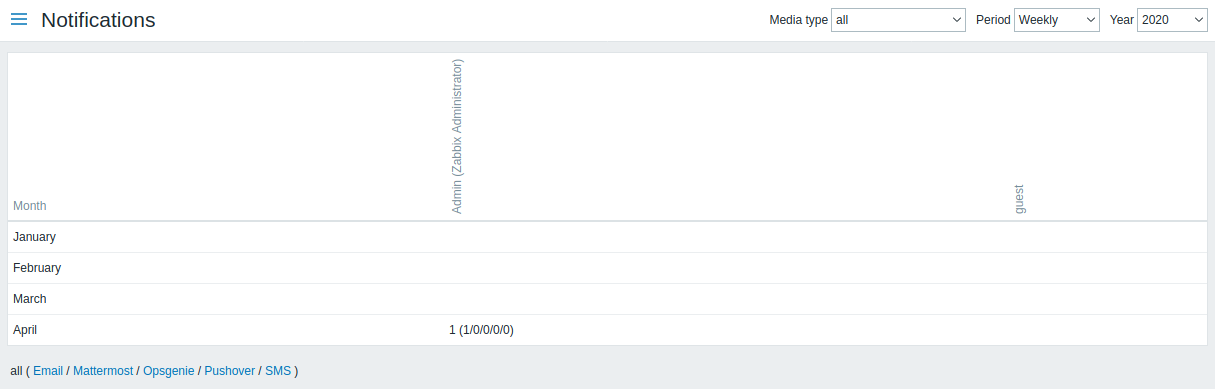Select the Pushover link
The height and width of the screenshot is (389, 1215).
[230, 371]
